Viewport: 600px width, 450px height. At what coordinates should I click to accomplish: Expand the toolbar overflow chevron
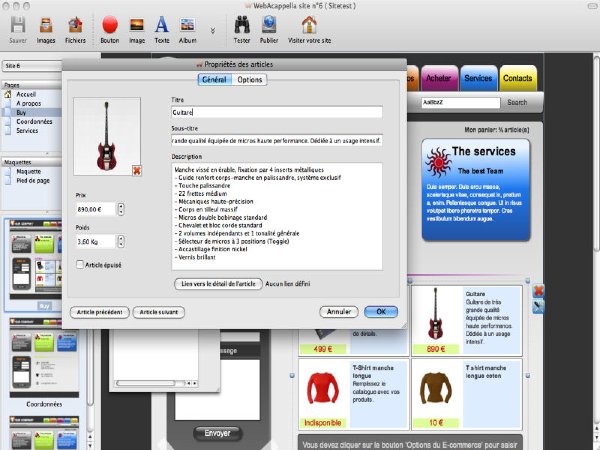213,31
